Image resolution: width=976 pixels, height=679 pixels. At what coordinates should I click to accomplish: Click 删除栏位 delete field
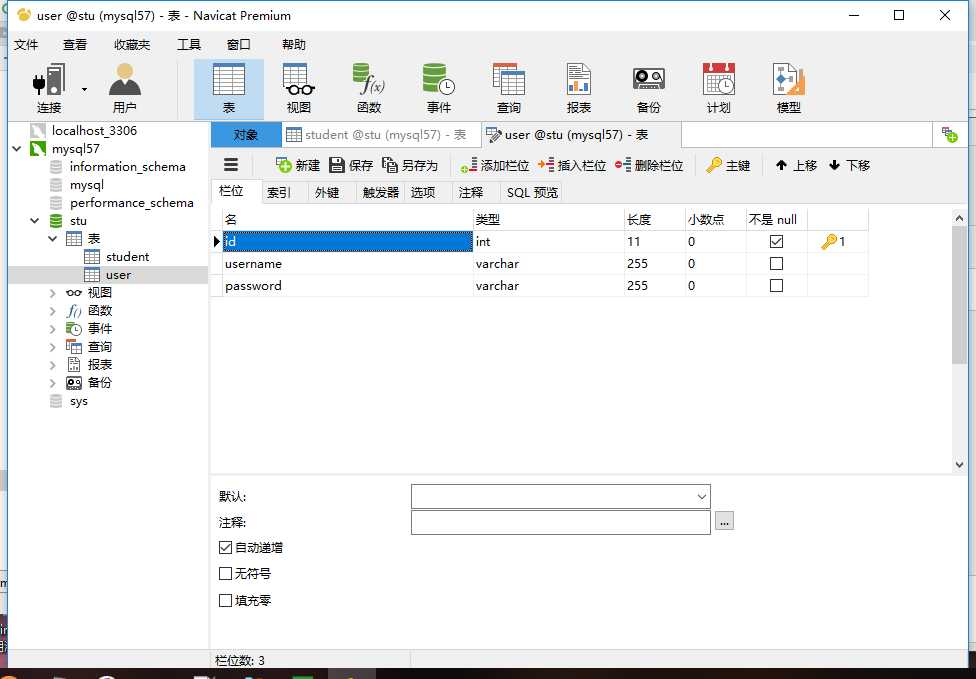click(649, 166)
